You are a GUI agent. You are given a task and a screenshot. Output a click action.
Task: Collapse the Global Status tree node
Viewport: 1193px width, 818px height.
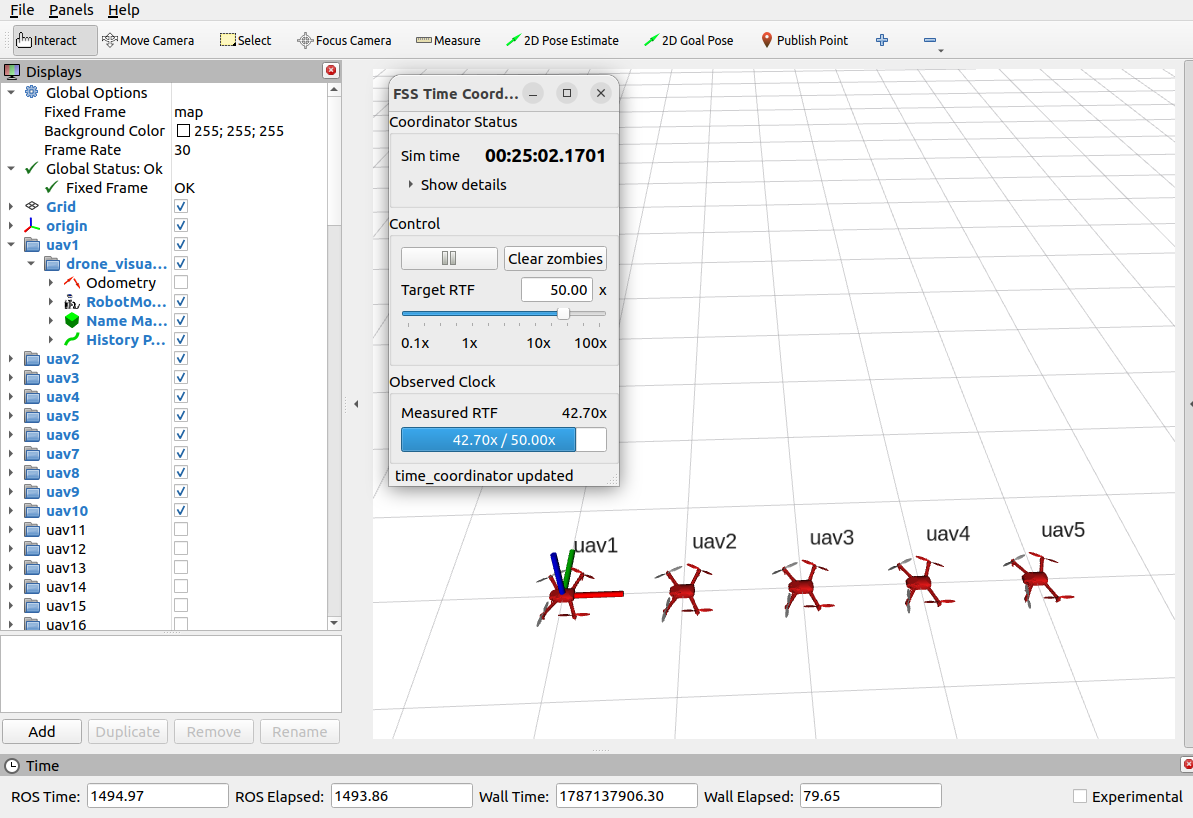point(11,168)
